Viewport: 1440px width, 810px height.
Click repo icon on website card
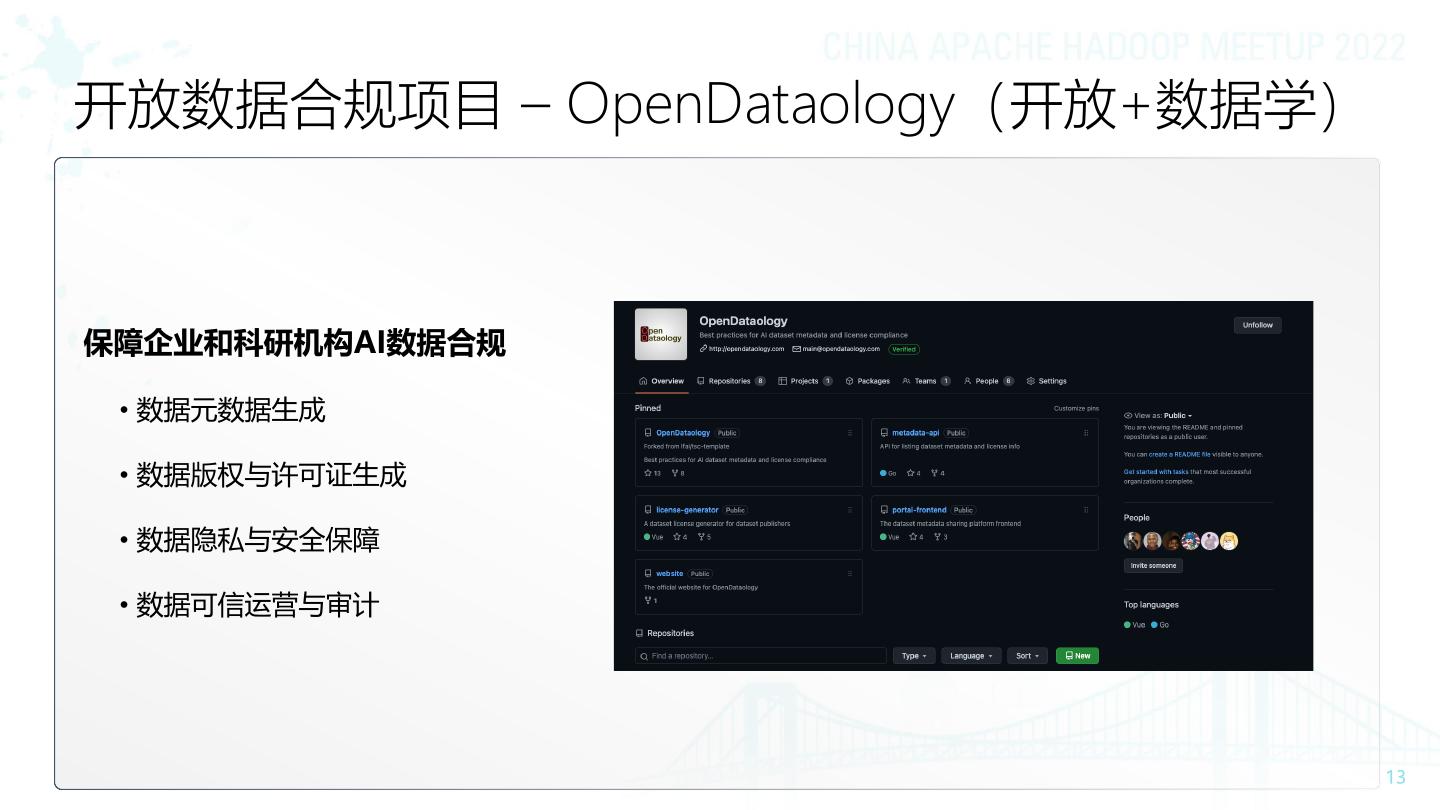(648, 574)
